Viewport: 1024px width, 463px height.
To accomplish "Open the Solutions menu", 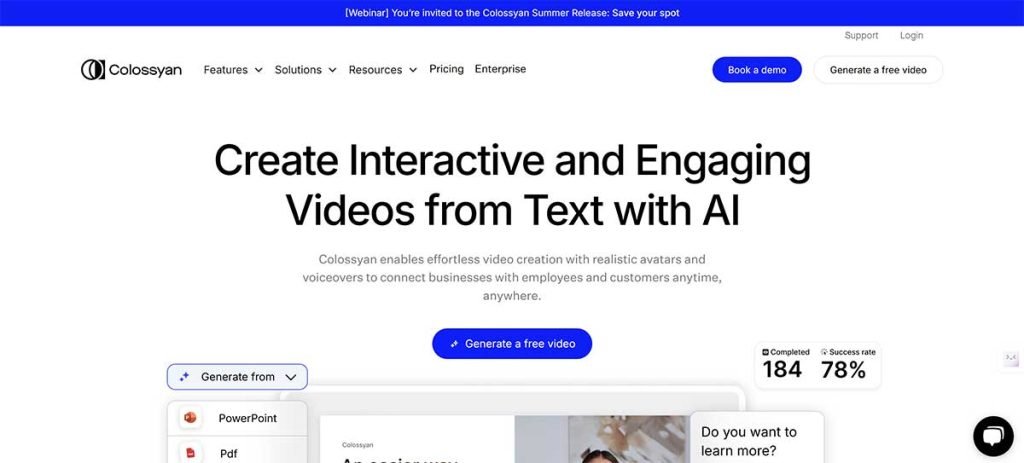I will coord(306,70).
